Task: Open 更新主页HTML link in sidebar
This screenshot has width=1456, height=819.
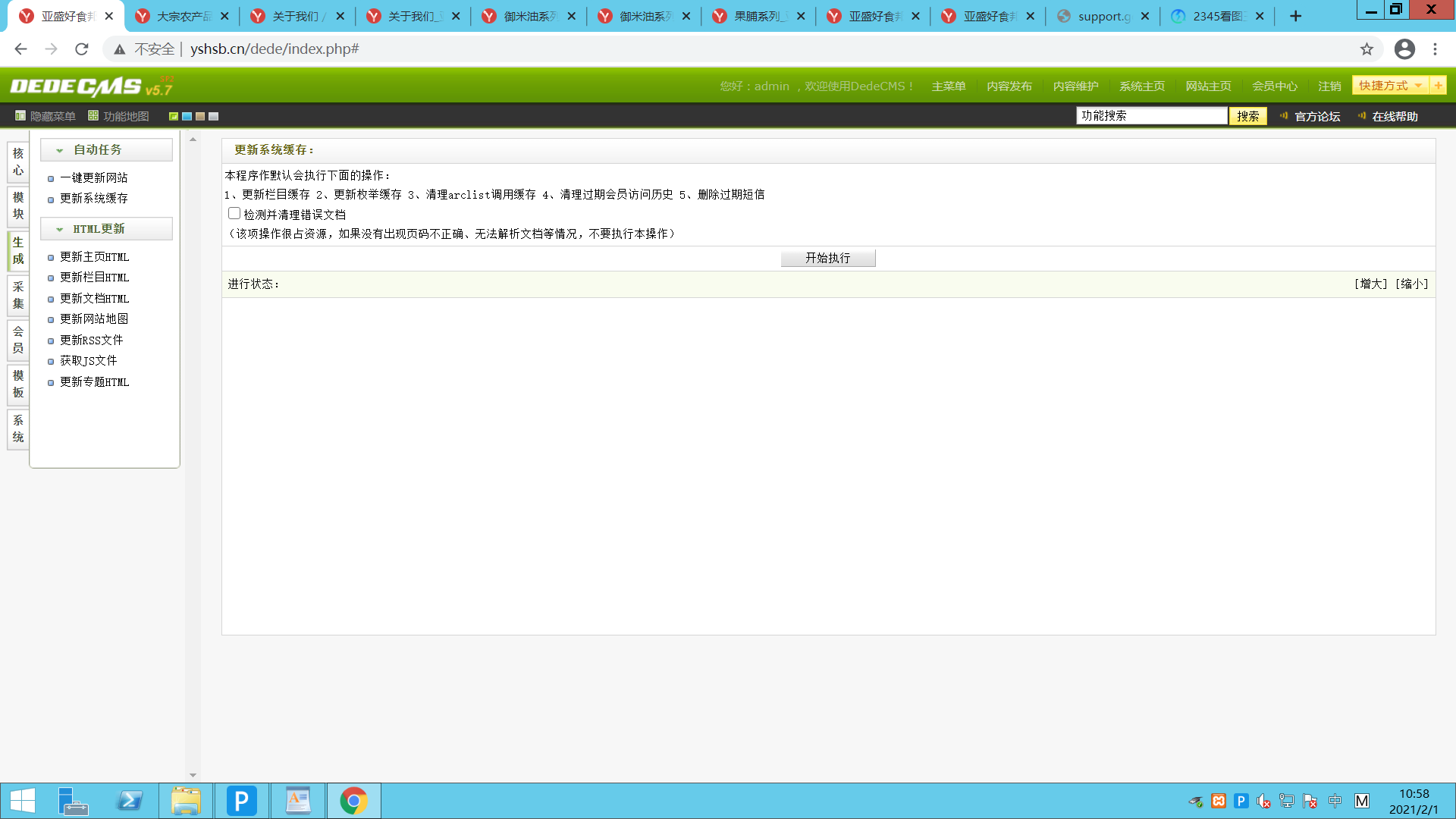Action: (94, 257)
